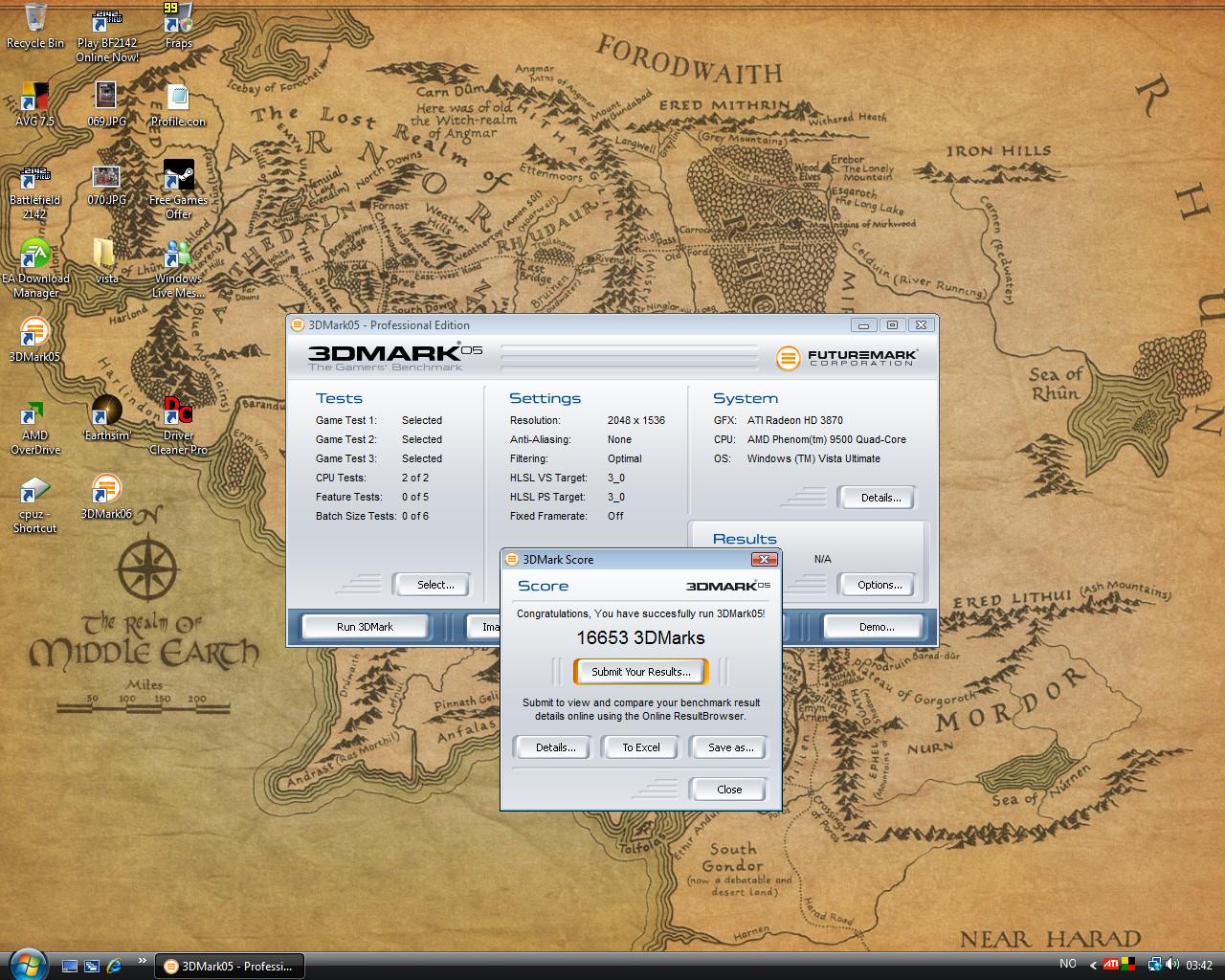Click the To Excel button
Viewport: 1225px width, 980px height.
click(641, 747)
